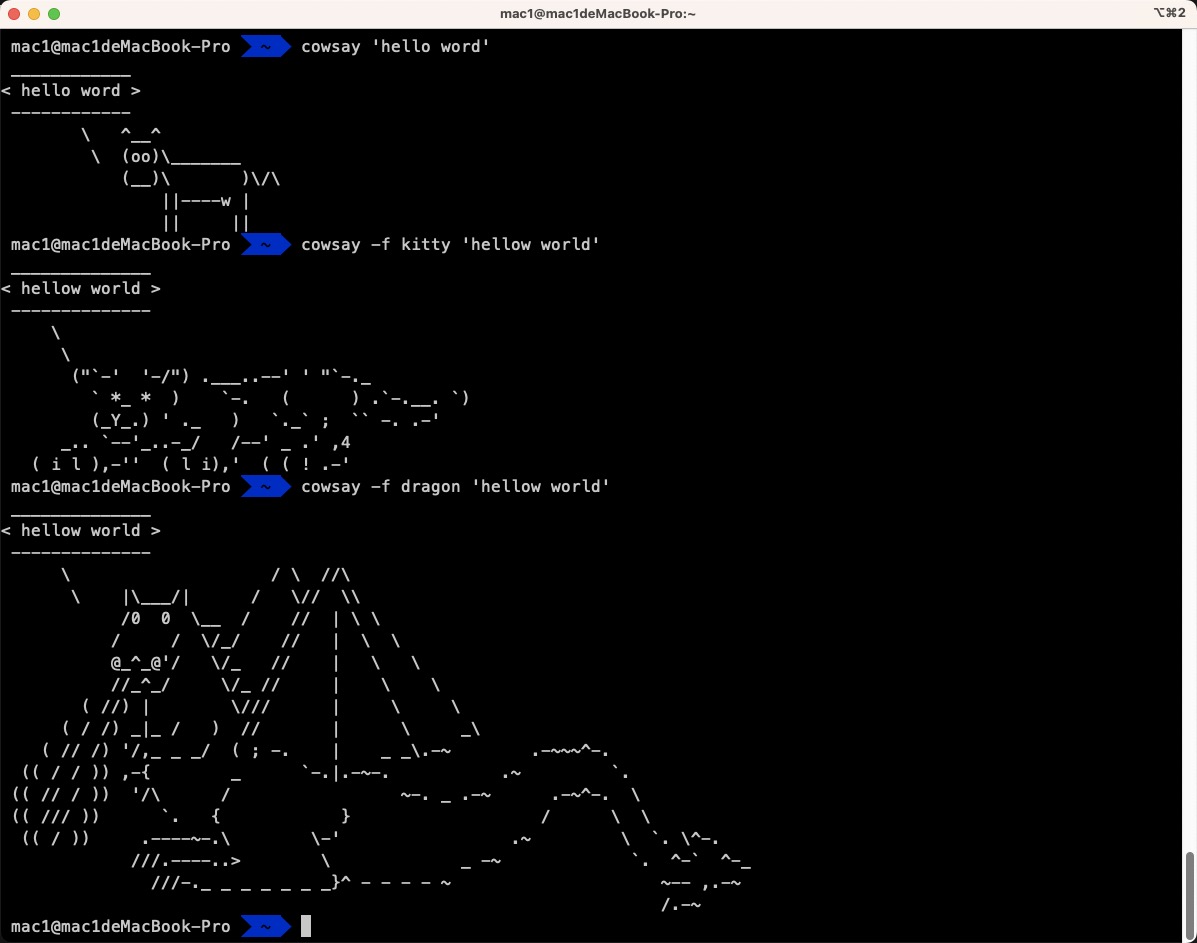Click the blue prompt arrow beside the kitty command
Viewport: 1197px width, 943px height.
pyautogui.click(x=264, y=244)
